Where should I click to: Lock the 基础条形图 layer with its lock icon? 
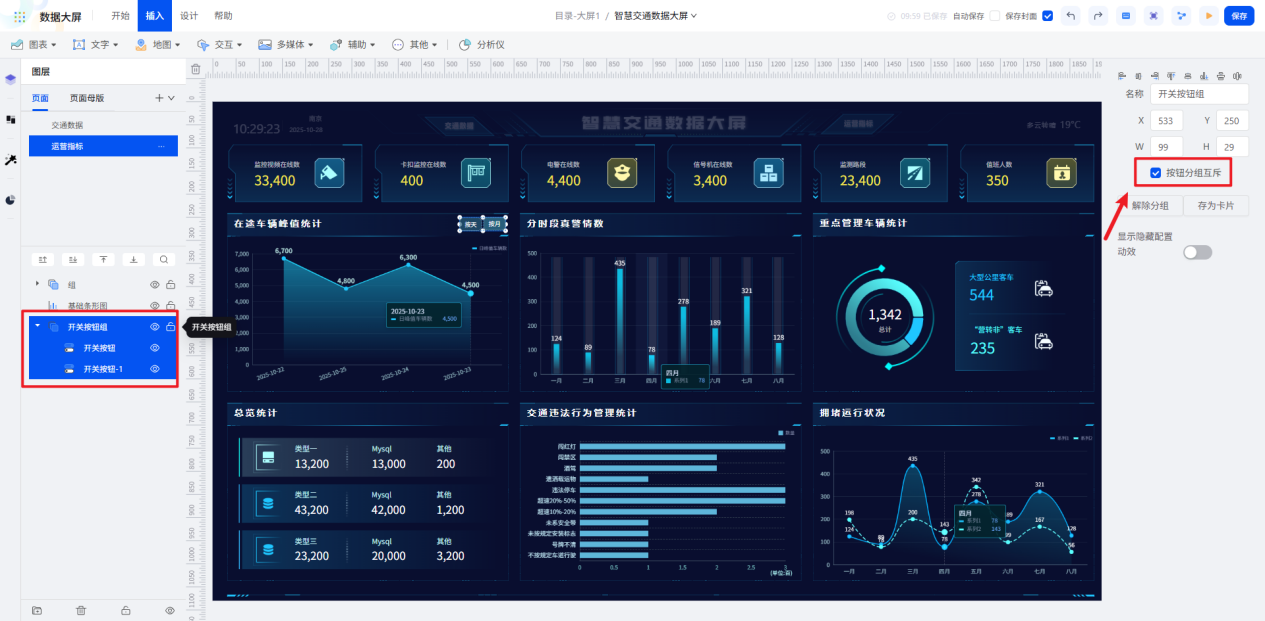170,306
